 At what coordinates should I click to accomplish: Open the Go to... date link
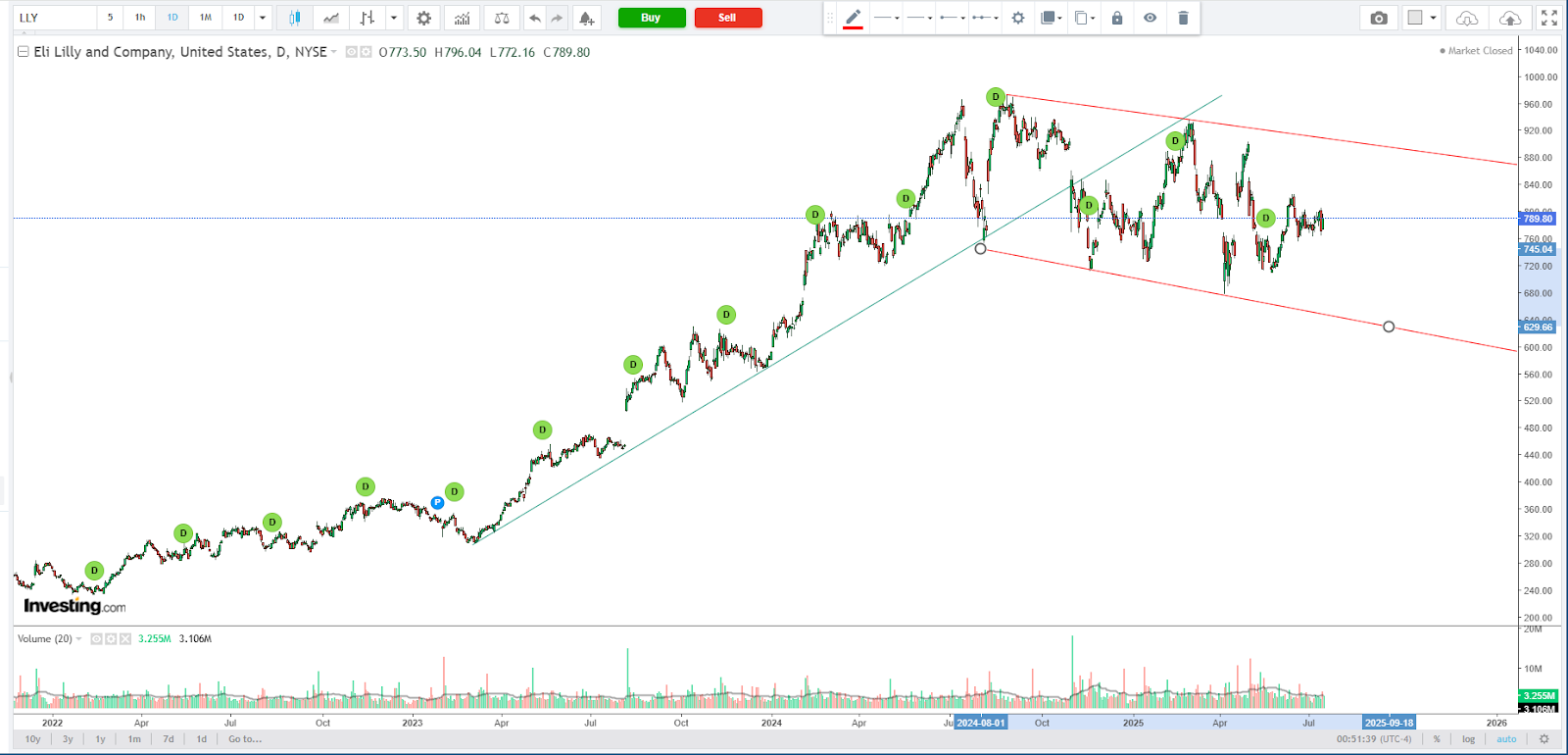(245, 739)
